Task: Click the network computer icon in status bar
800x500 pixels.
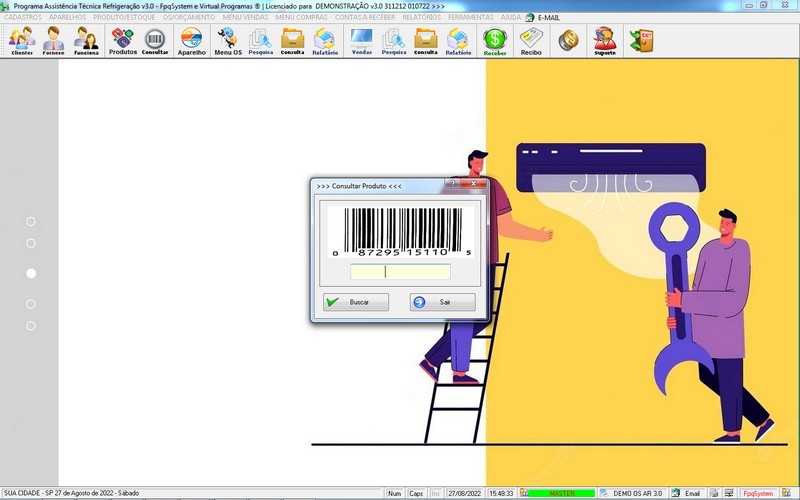Action: coord(729,493)
